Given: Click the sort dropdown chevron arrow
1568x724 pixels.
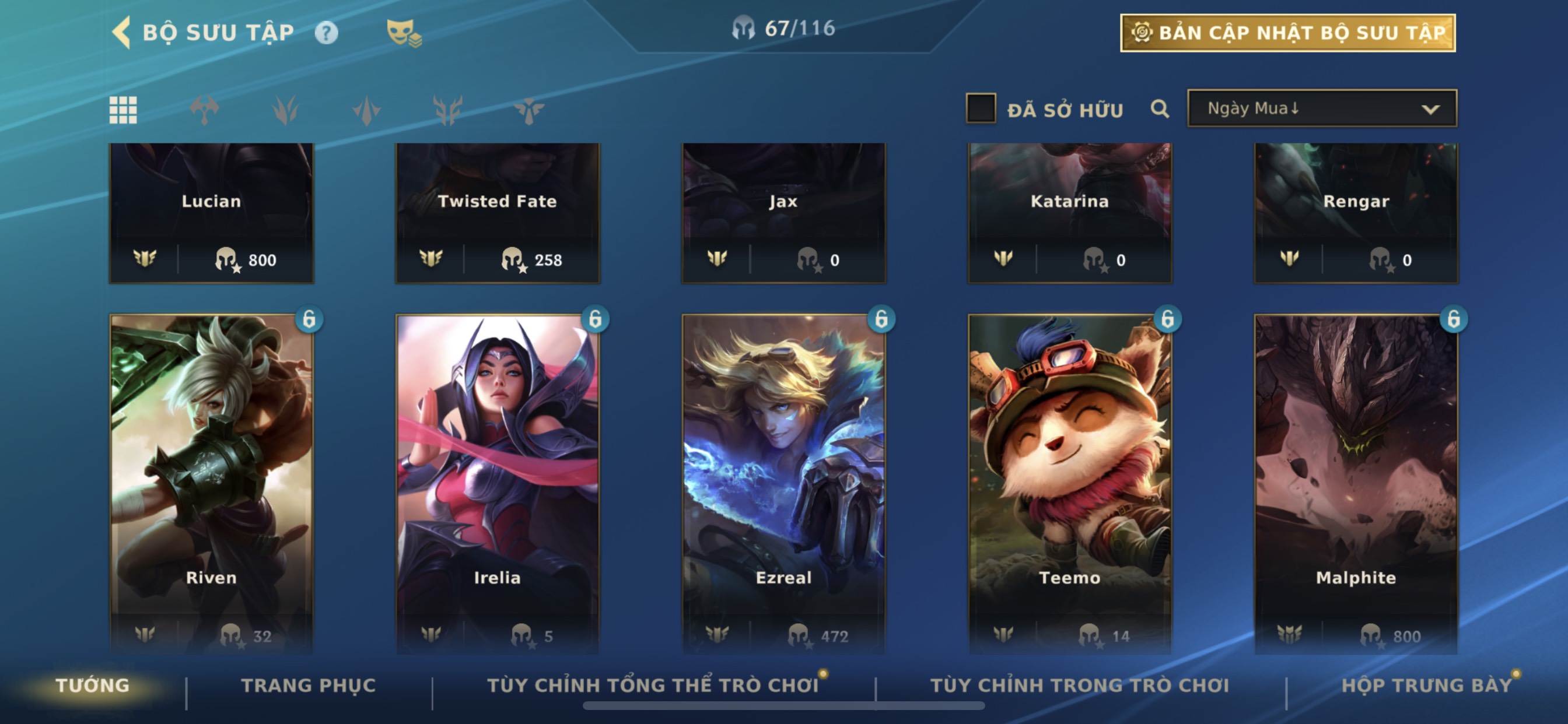Looking at the screenshot, I should pyautogui.click(x=1430, y=110).
